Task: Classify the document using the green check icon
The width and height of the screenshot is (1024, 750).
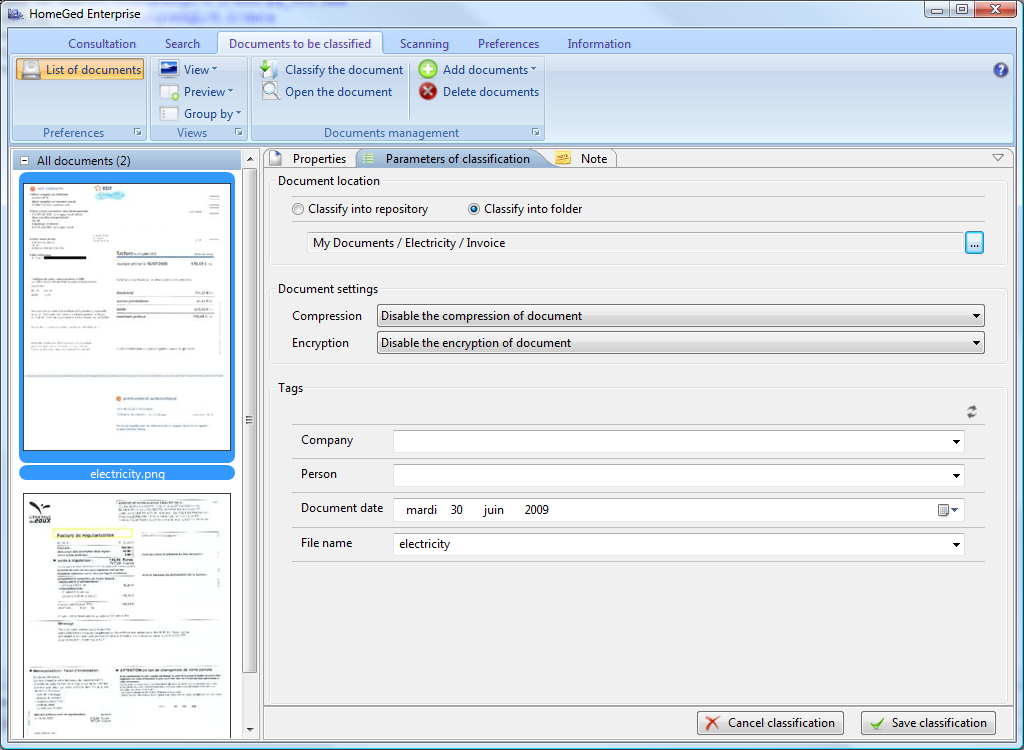Action: pyautogui.click(x=267, y=69)
